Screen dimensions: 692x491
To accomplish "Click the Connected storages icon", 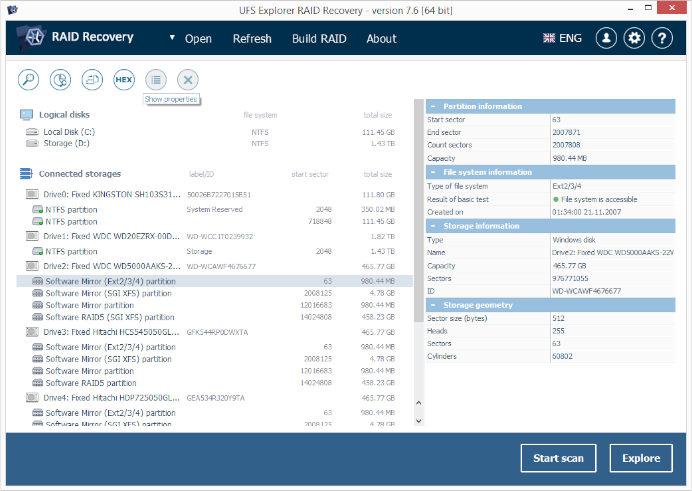I will [26, 174].
